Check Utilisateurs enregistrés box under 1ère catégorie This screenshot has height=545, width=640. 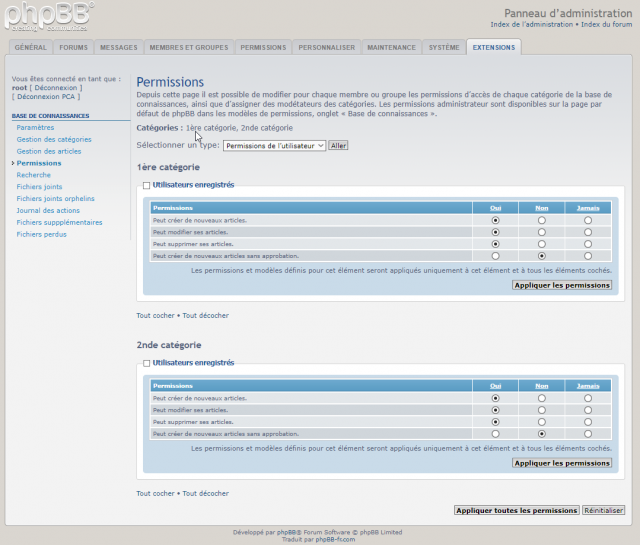point(147,185)
